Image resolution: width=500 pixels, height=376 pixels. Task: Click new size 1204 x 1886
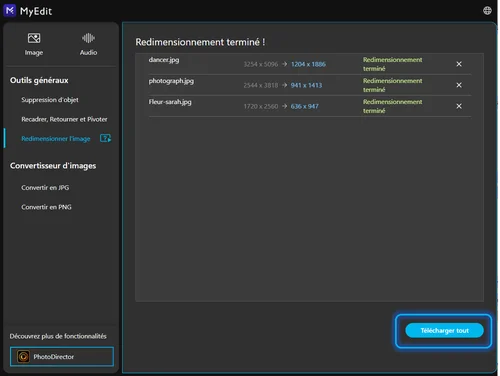tap(308, 64)
